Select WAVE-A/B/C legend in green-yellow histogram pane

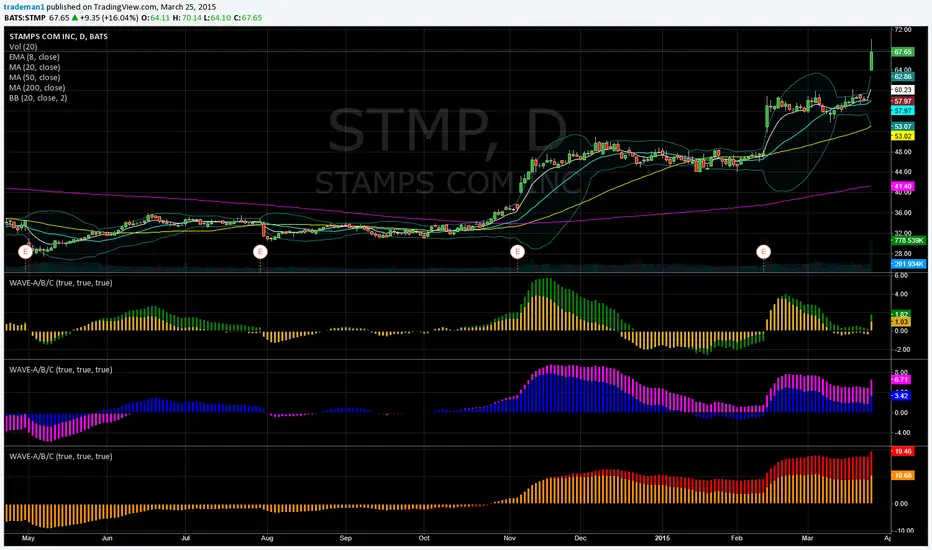tap(61, 283)
